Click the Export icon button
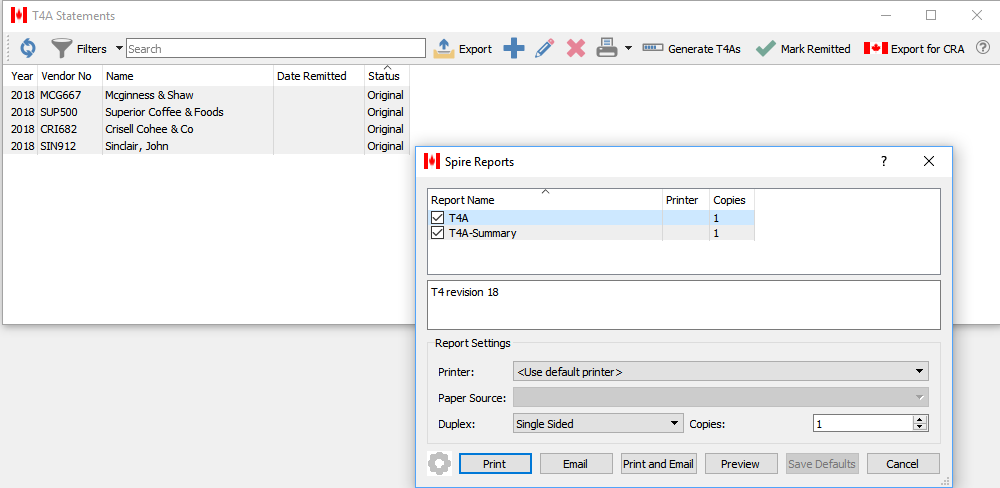This screenshot has width=1000, height=488. tap(463, 48)
